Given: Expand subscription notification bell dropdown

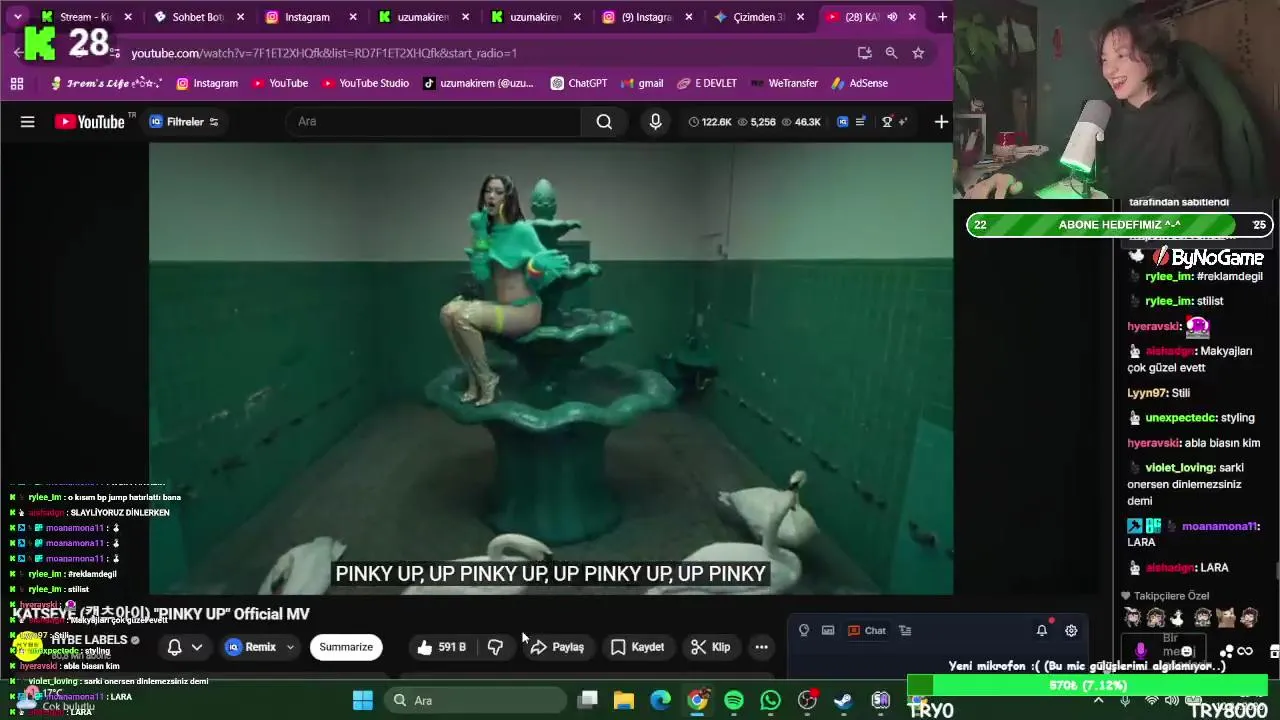Looking at the screenshot, I should coord(184,647).
